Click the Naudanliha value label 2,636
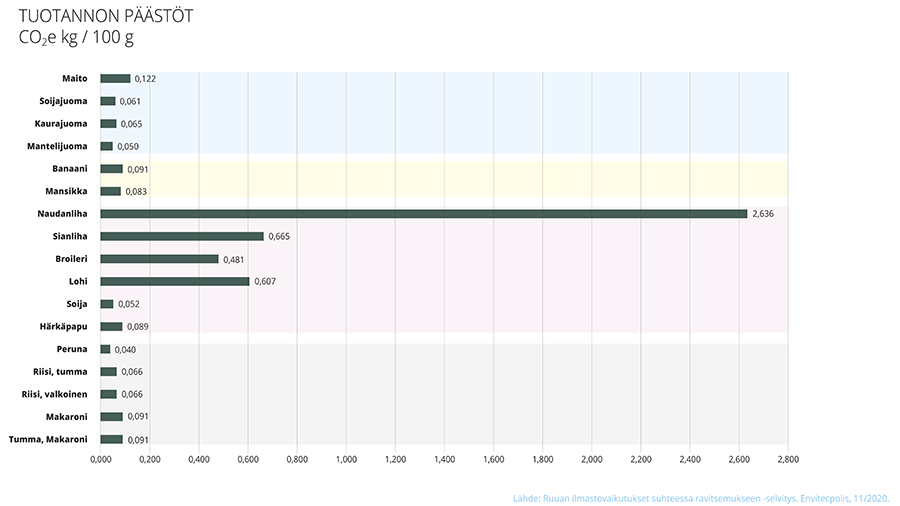The height and width of the screenshot is (506, 900). click(x=764, y=214)
